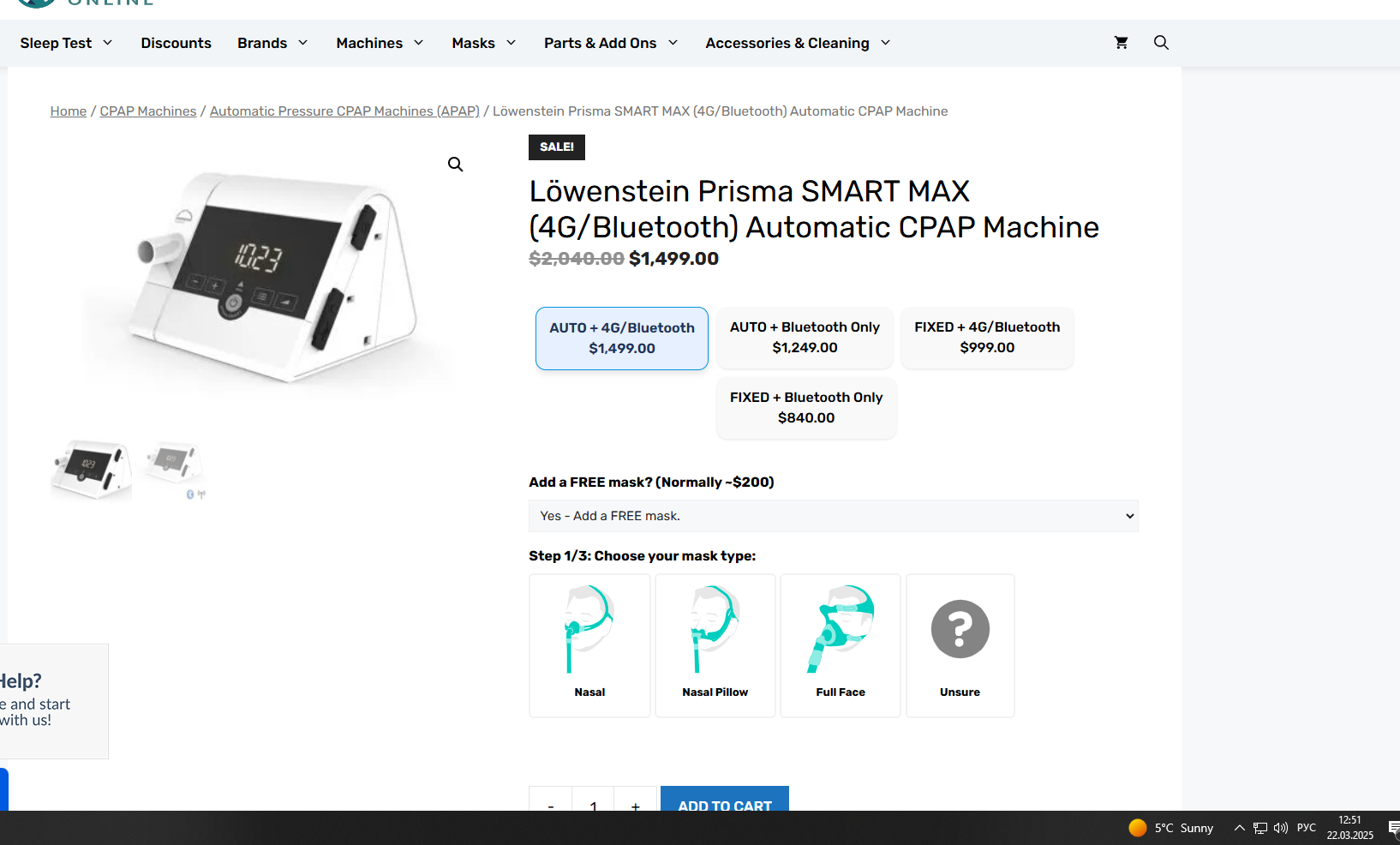Decrease quantity with minus button
1400x845 pixels.
click(551, 800)
